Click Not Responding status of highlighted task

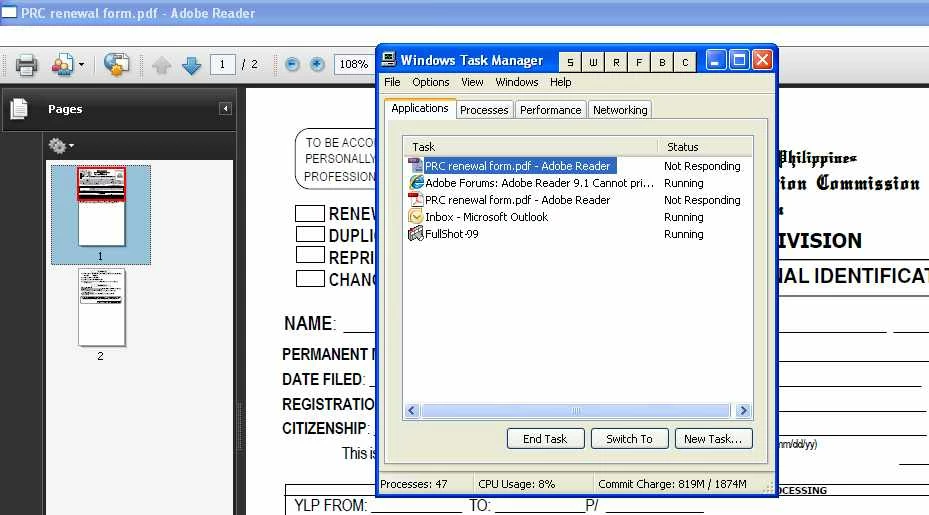click(x=702, y=166)
